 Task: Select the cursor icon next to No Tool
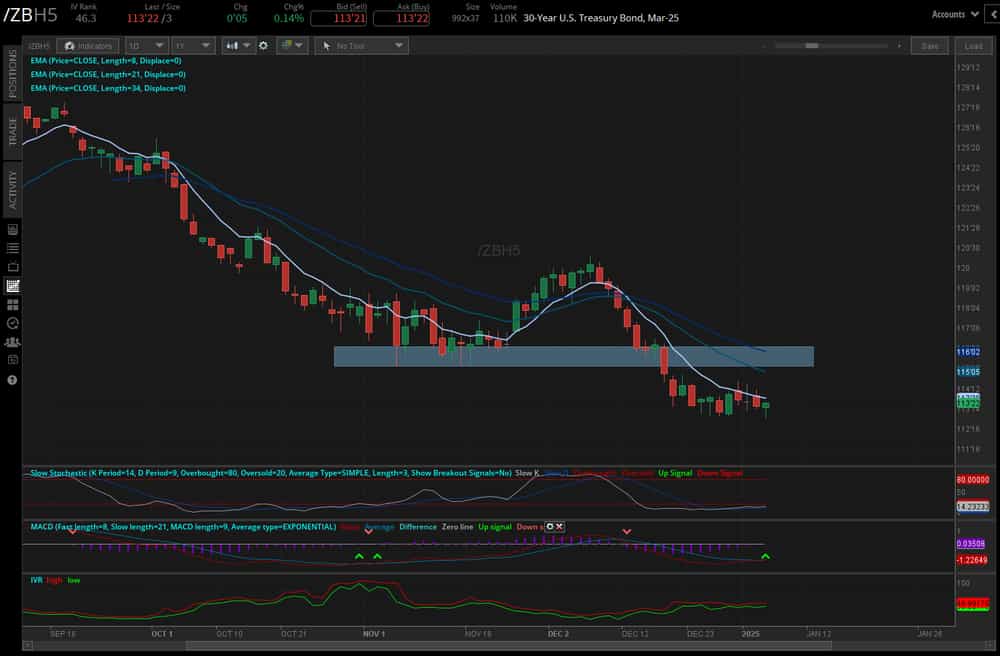[x=327, y=45]
